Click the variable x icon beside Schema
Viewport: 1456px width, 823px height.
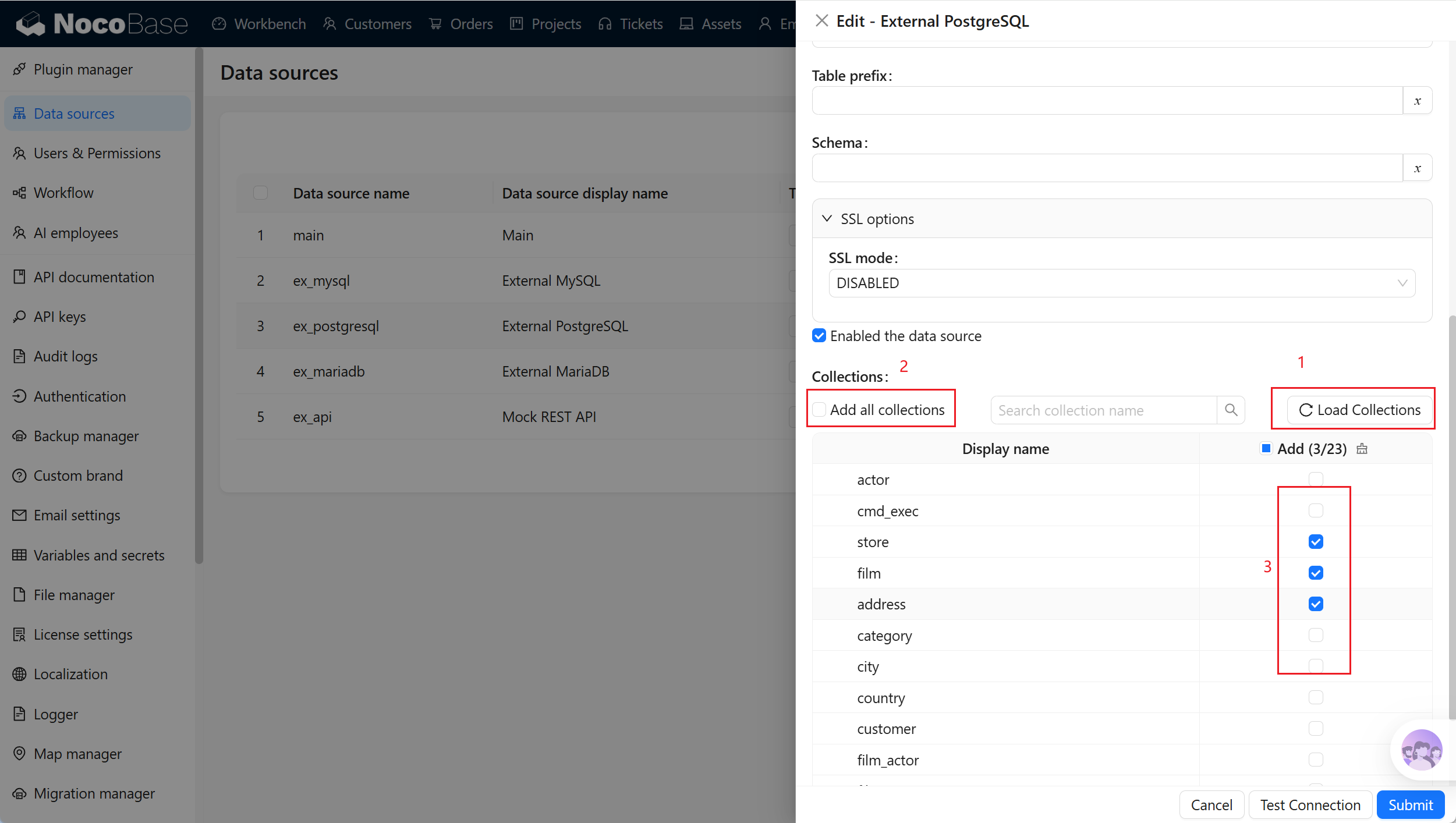coord(1417,168)
